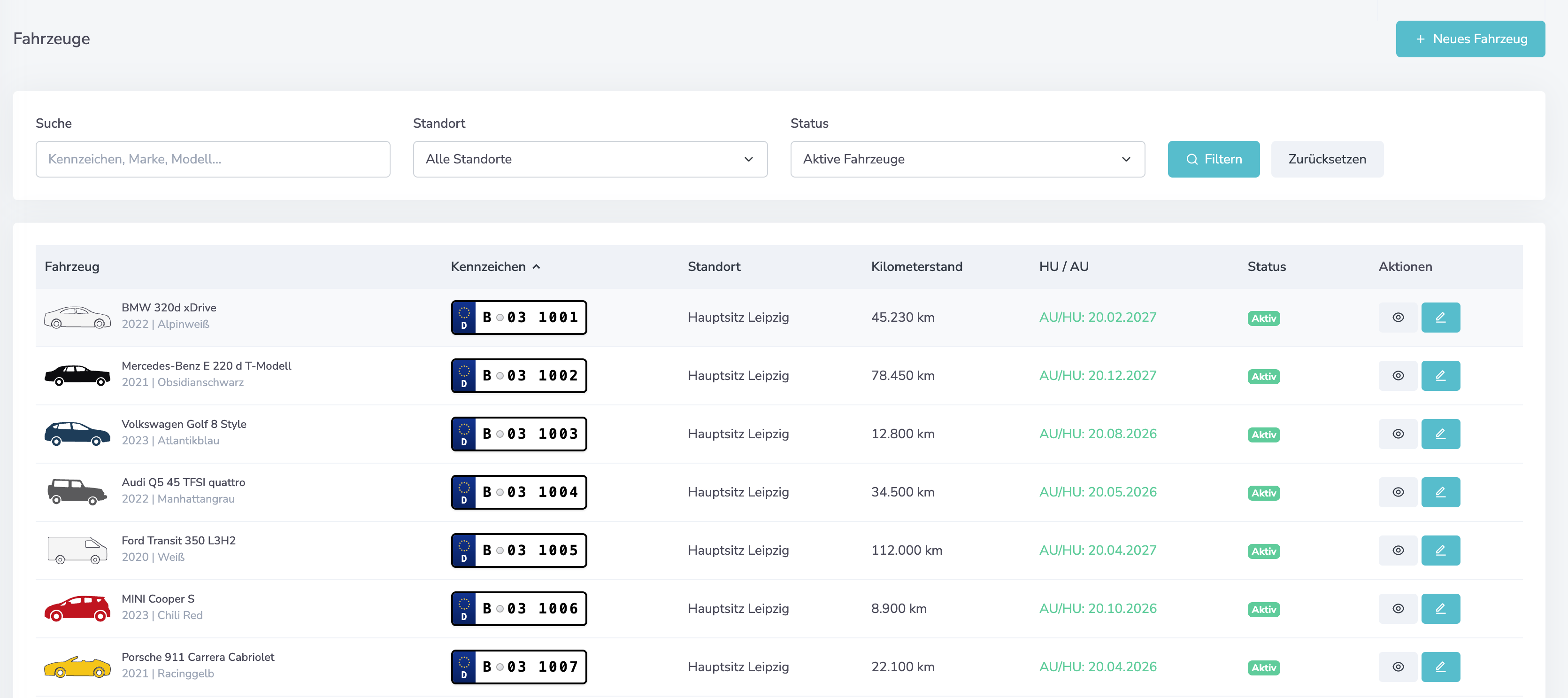Click the Kilometerstand column header

916,267
